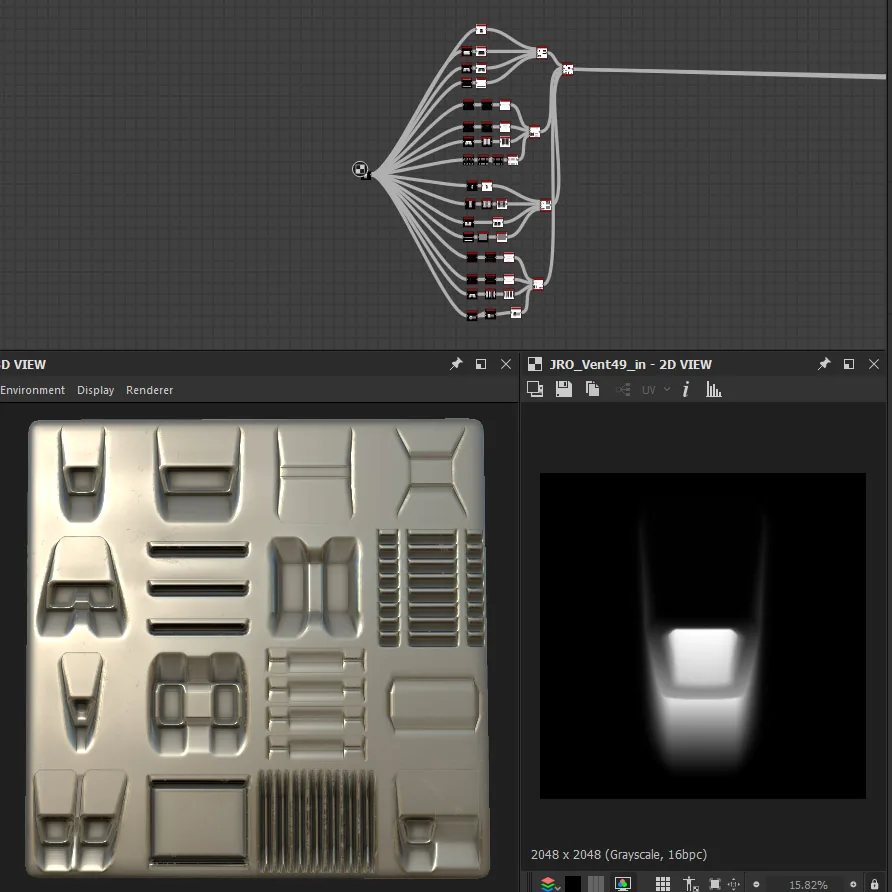Toggle the histogram icon in 2D view
Viewport: 892px width, 892px height.
tap(713, 389)
